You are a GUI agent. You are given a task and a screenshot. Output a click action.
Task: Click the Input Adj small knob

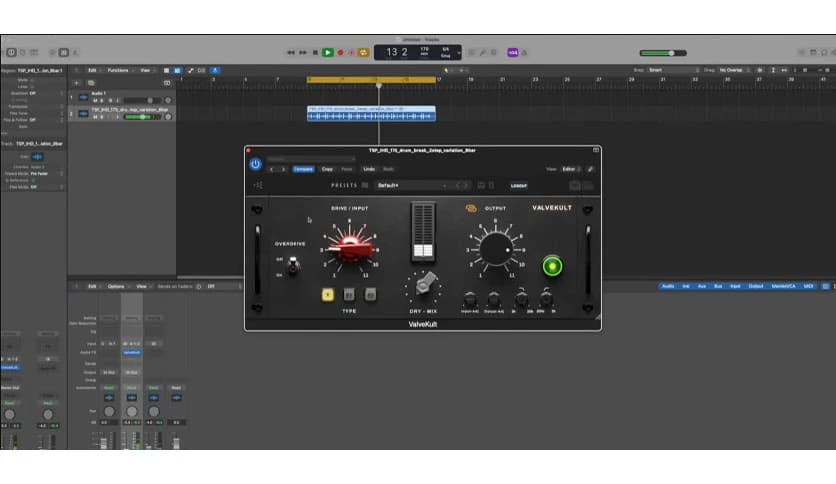point(470,299)
